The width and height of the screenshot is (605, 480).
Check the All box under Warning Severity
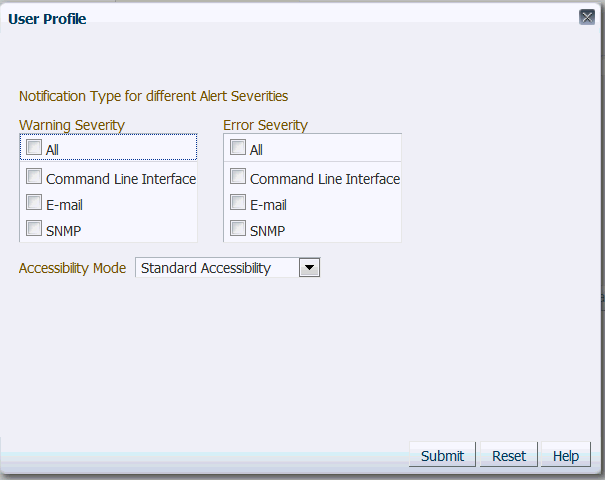pos(34,147)
